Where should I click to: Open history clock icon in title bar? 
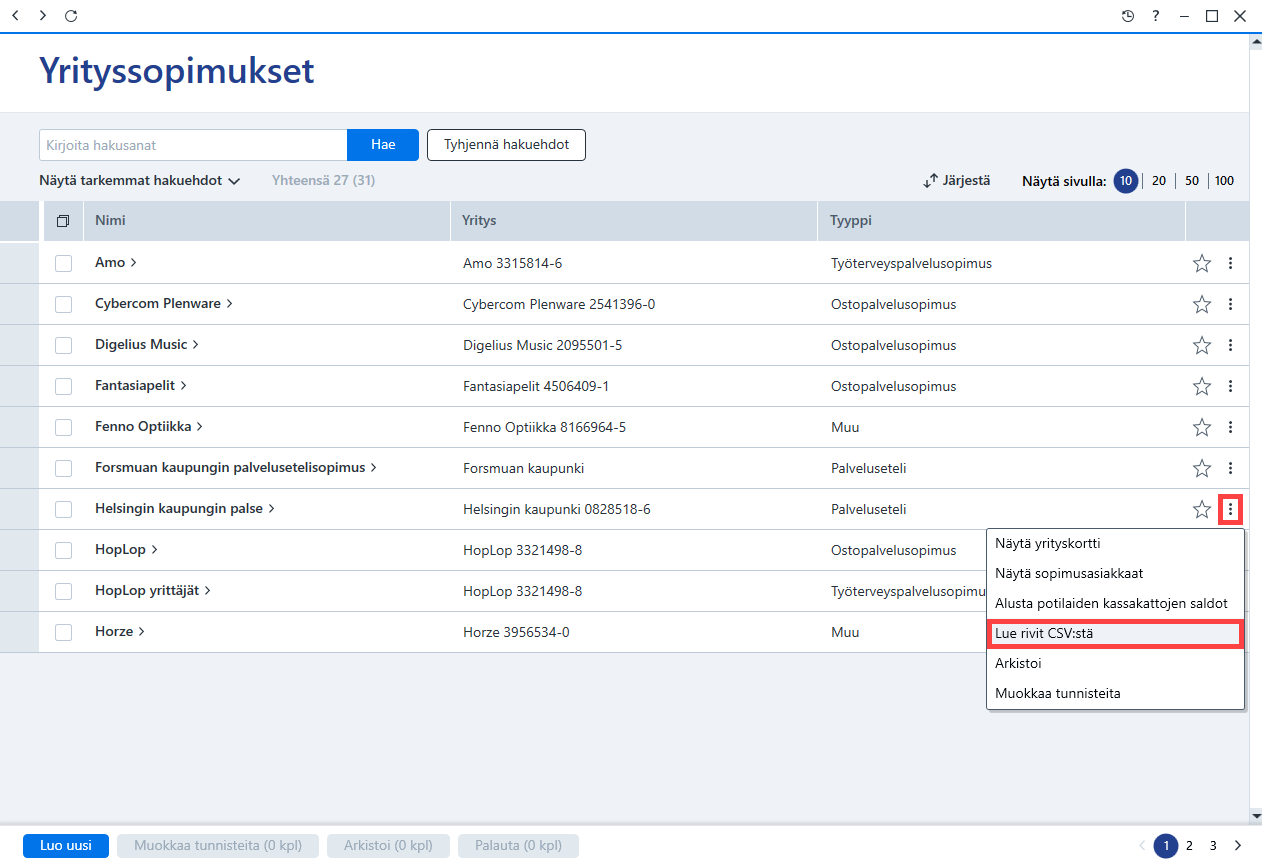(x=1128, y=16)
